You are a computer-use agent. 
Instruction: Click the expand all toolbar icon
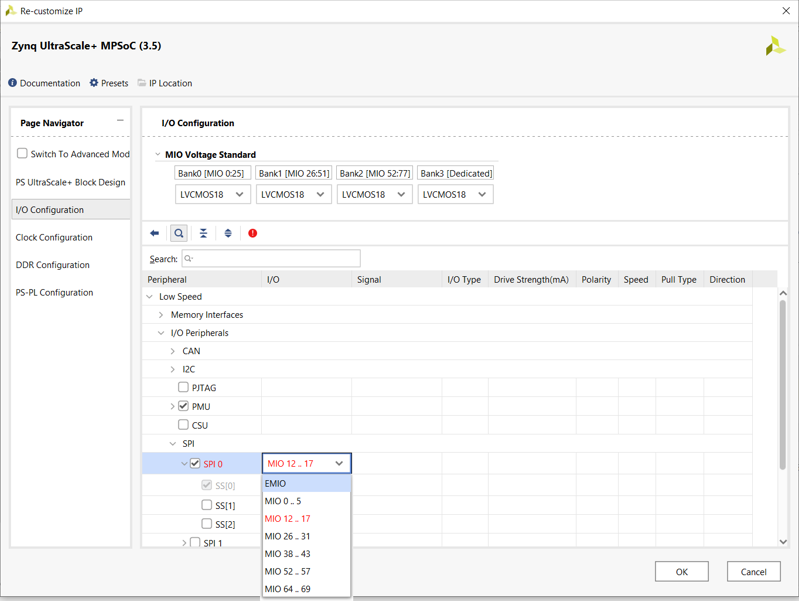[228, 233]
